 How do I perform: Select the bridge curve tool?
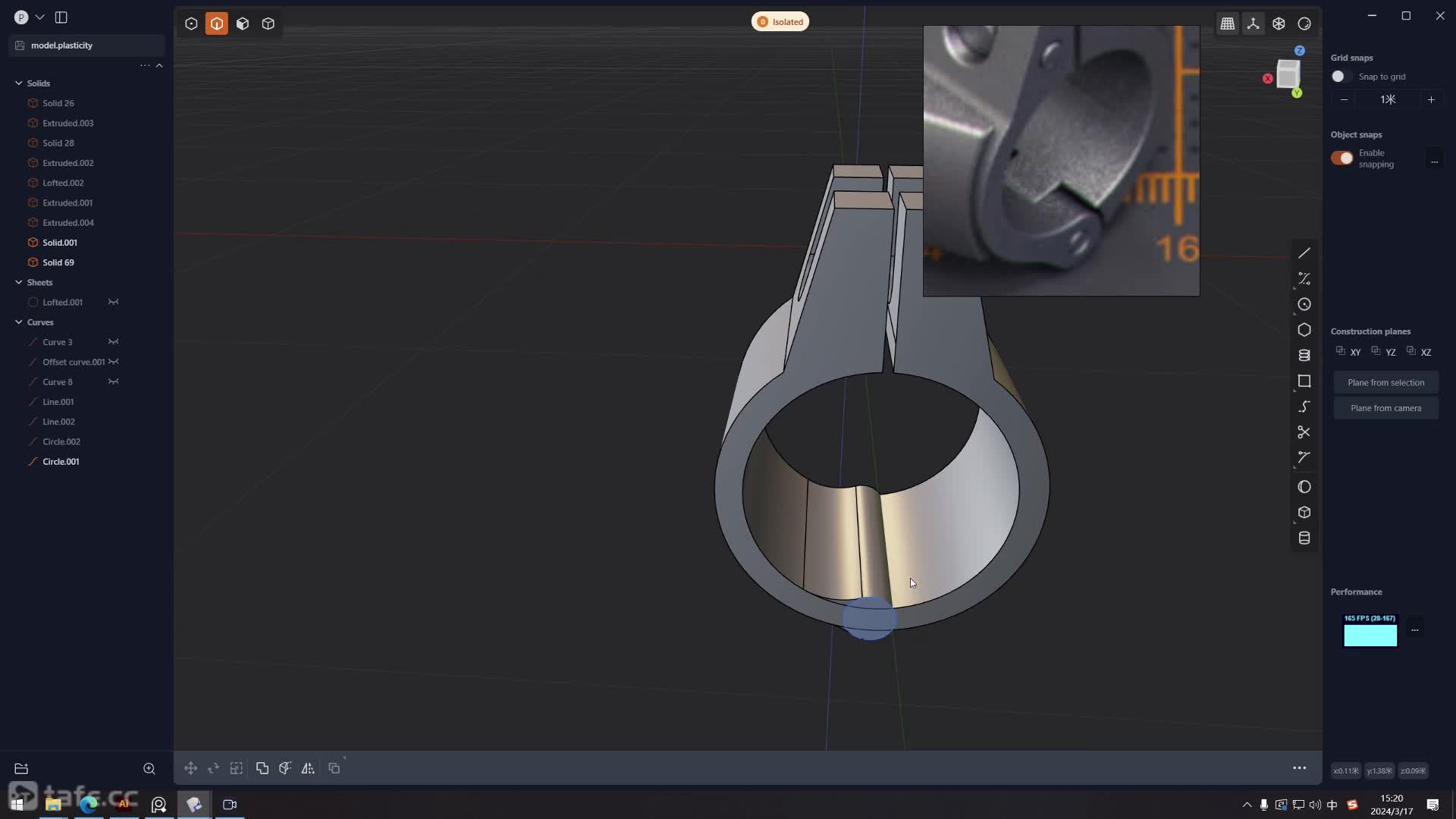click(1304, 457)
